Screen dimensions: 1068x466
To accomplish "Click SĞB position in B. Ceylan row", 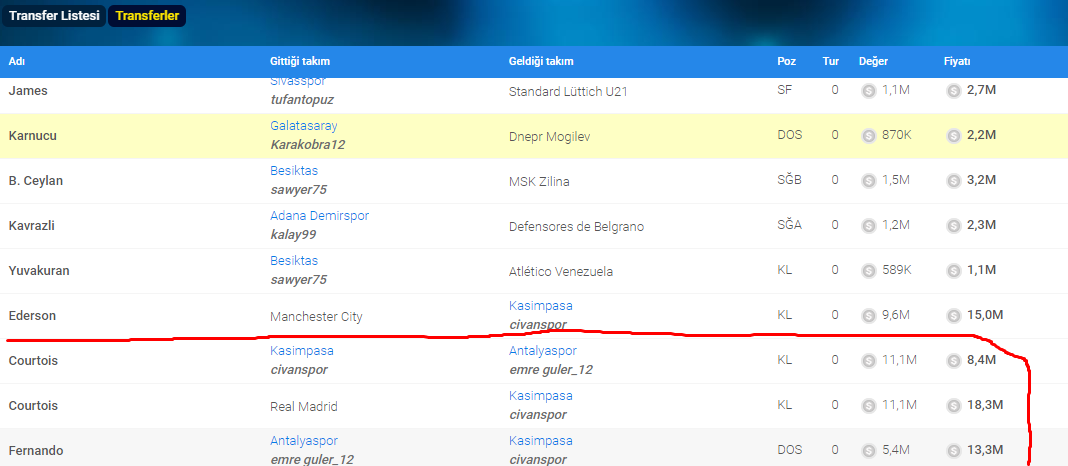I will [789, 181].
